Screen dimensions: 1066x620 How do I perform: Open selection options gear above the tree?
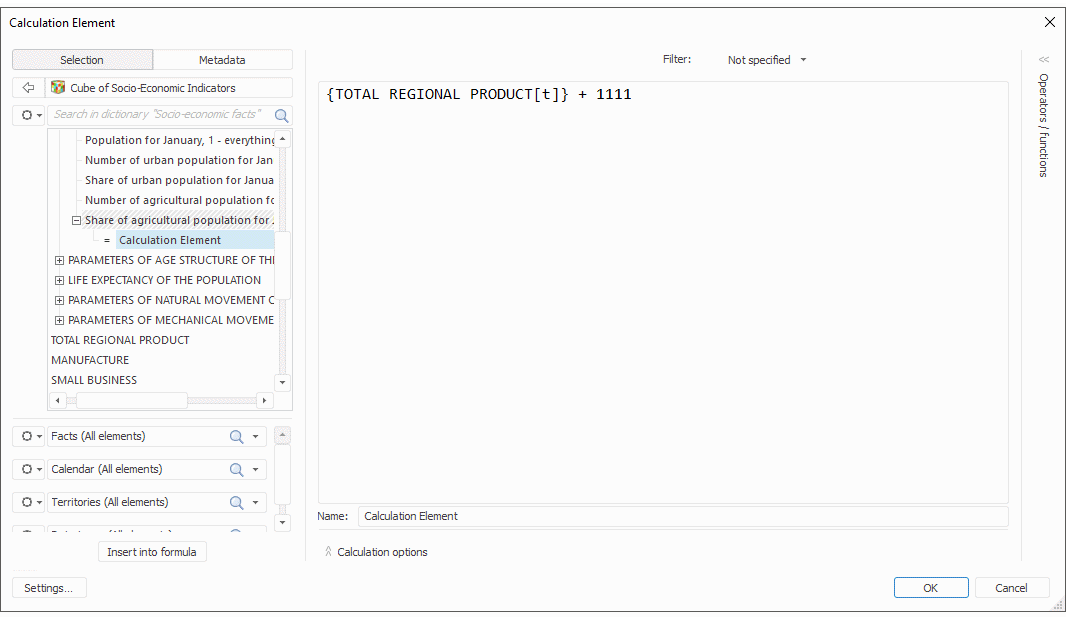tap(29, 115)
